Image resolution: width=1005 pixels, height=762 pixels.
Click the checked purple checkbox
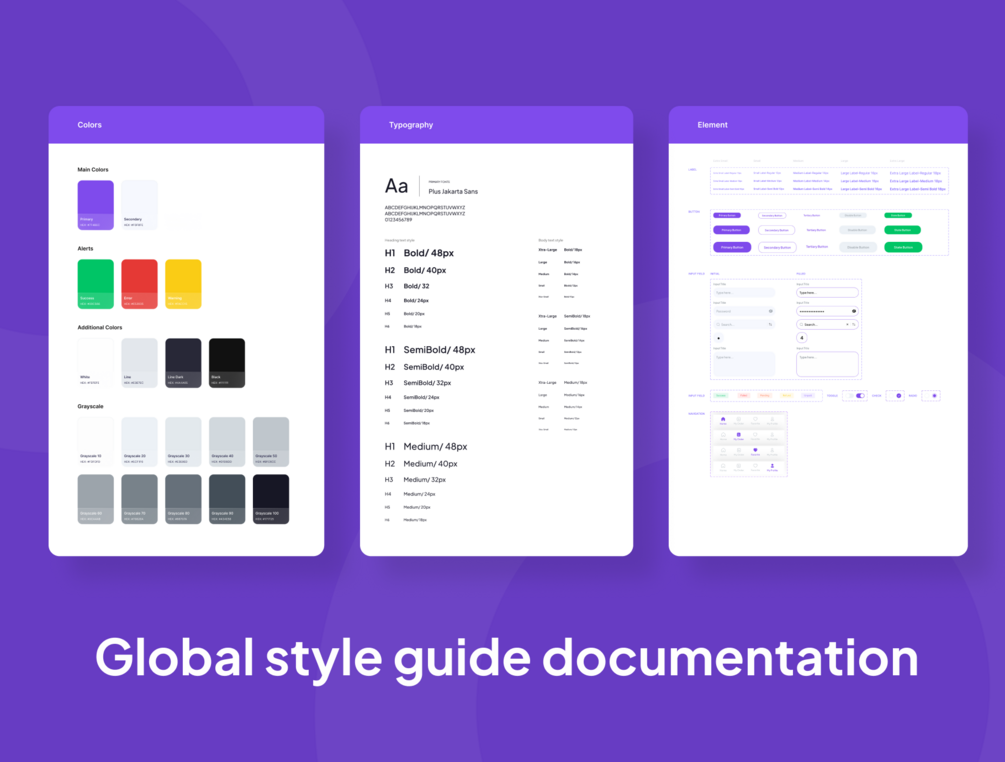click(899, 395)
